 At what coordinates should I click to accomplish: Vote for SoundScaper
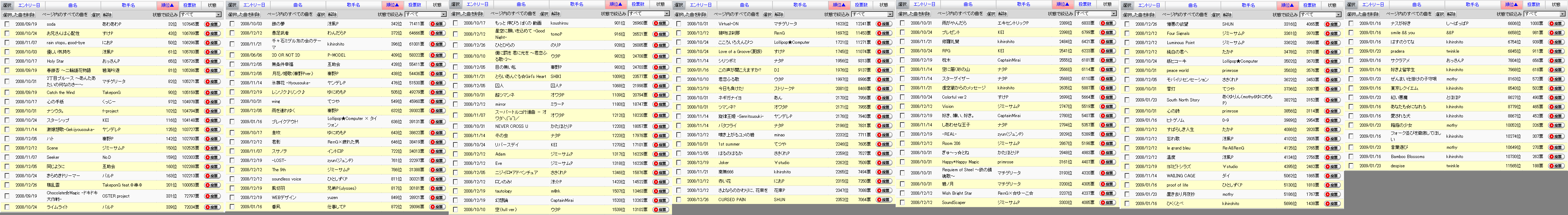click(1108, 202)
